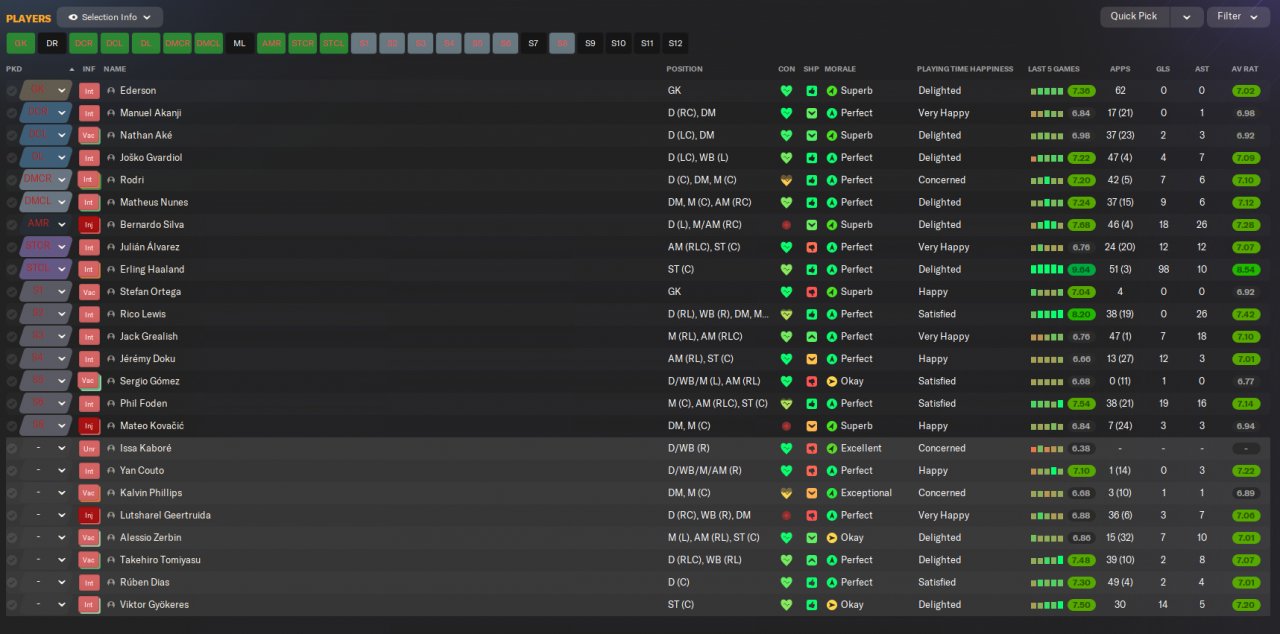Toggle the pick checkmark for Manuel Akanji
Screen dimensions: 1280x634
(11, 113)
